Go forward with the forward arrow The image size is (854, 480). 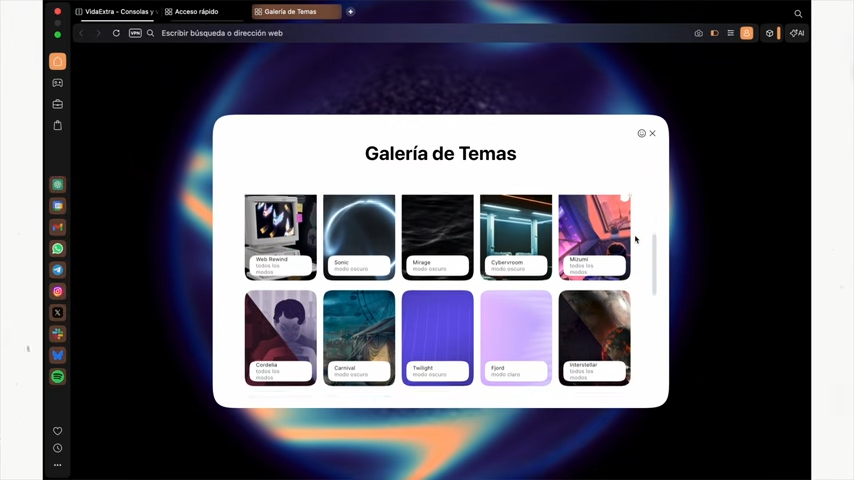[99, 33]
